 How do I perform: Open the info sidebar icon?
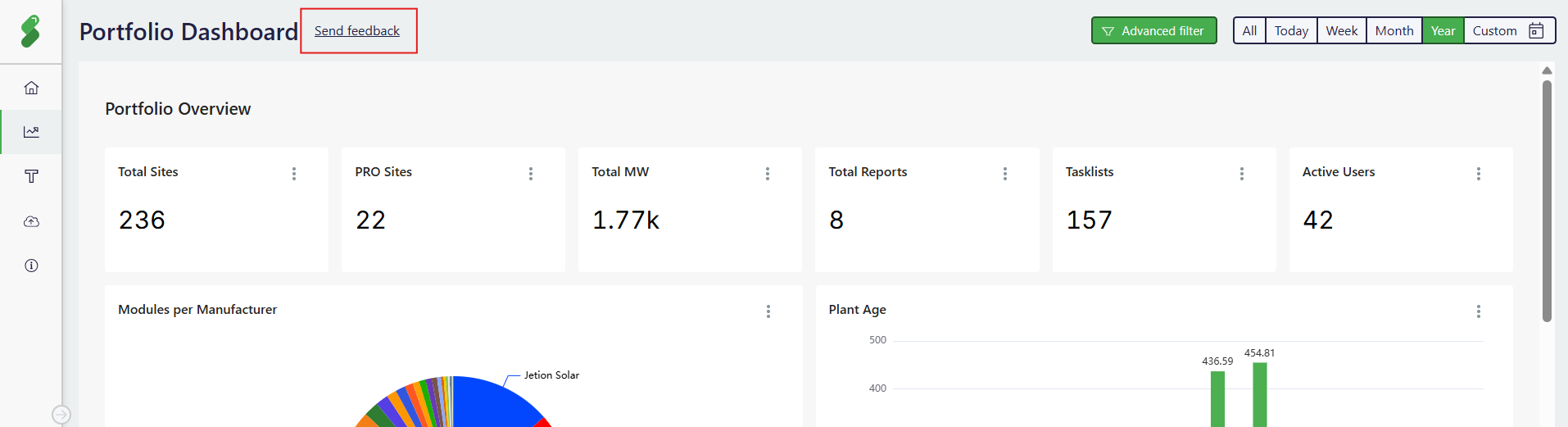[x=31, y=266]
